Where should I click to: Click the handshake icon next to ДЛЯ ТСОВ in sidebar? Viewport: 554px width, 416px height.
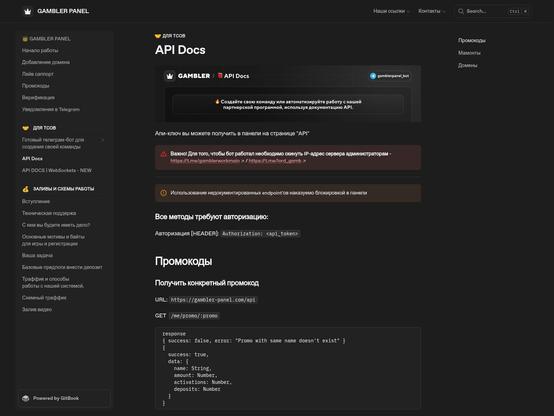[x=25, y=128]
